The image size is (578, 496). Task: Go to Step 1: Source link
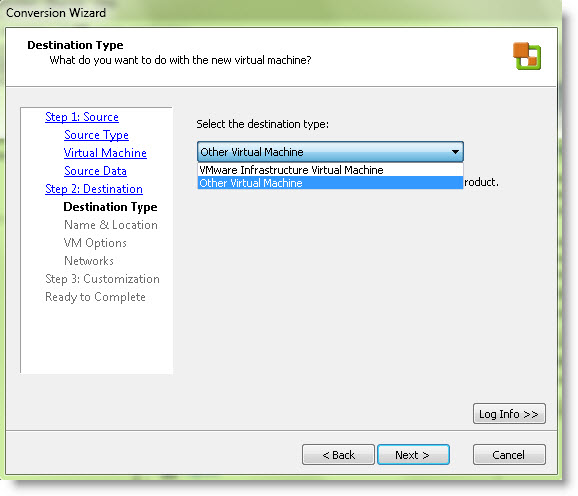pos(82,117)
